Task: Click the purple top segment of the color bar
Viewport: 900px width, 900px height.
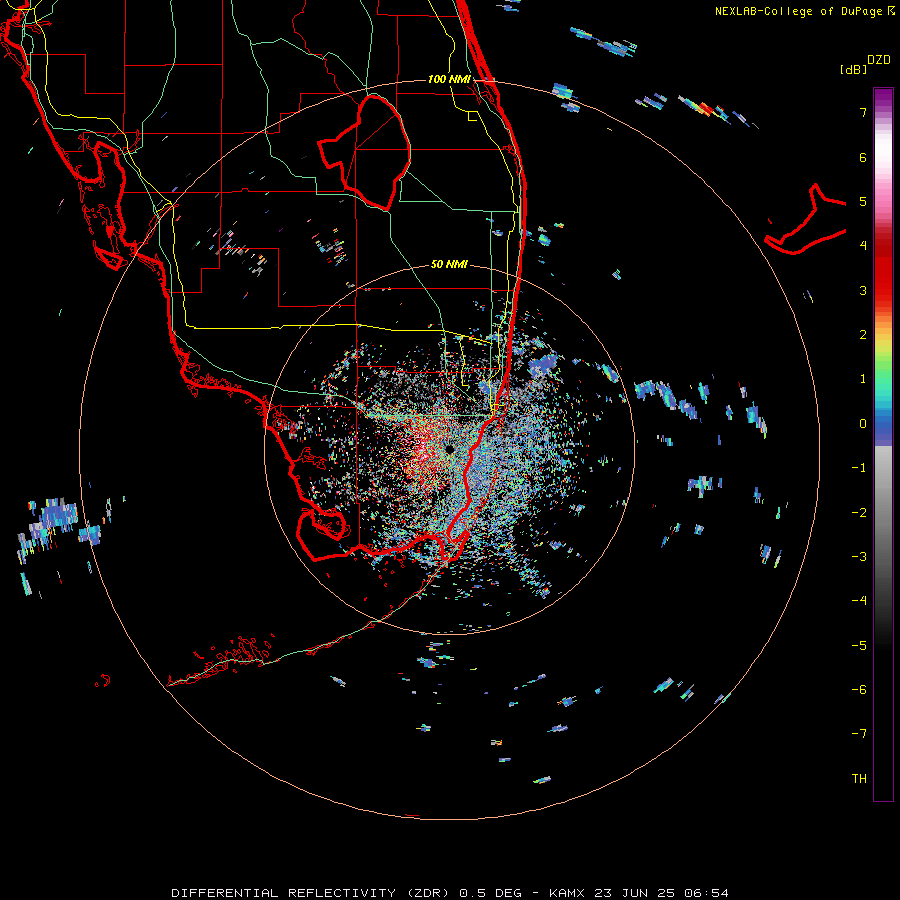Action: tap(883, 98)
